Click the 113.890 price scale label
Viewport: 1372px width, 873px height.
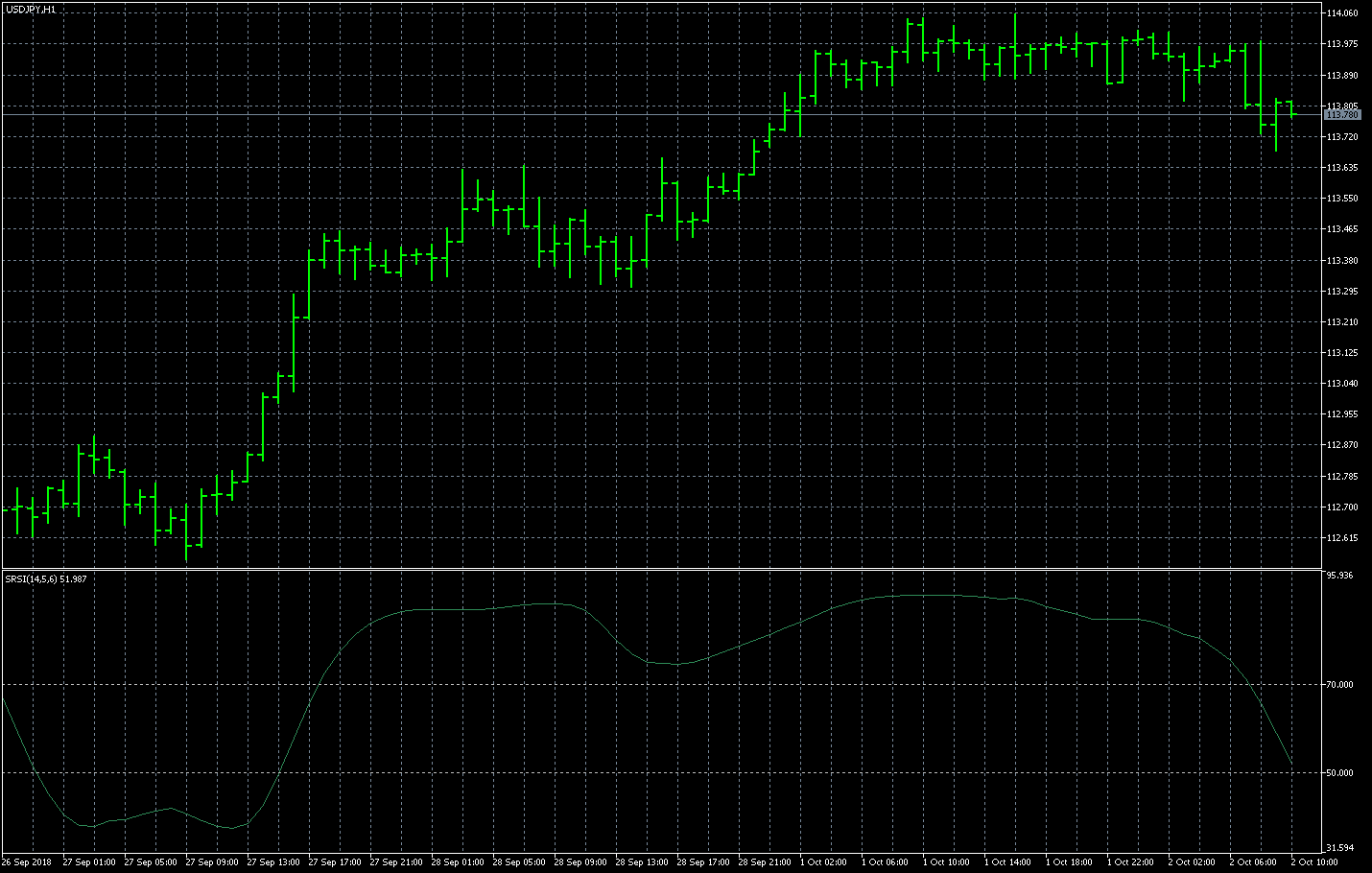point(1342,75)
